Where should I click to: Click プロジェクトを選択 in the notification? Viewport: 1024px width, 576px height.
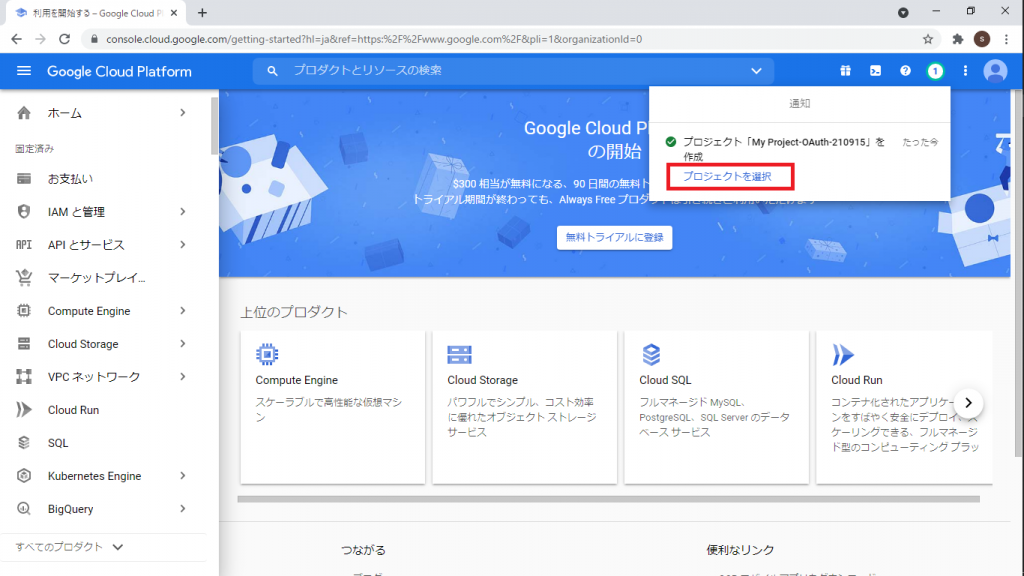click(x=730, y=177)
